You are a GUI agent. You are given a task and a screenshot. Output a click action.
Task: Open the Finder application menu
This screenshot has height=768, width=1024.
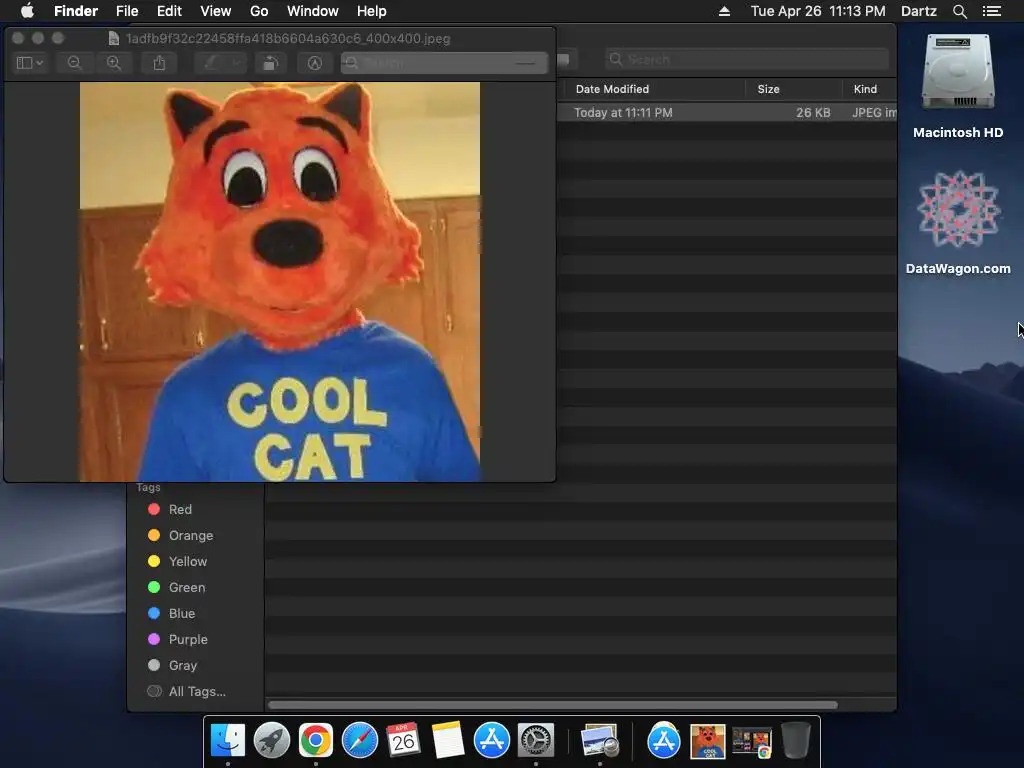(76, 11)
